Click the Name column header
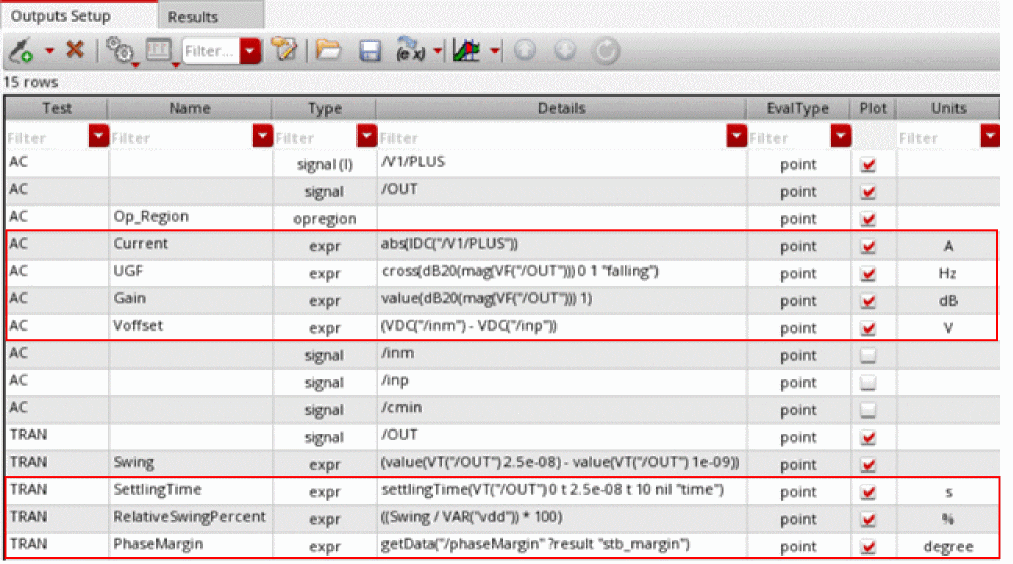This screenshot has height=564, width=1013. 190,109
